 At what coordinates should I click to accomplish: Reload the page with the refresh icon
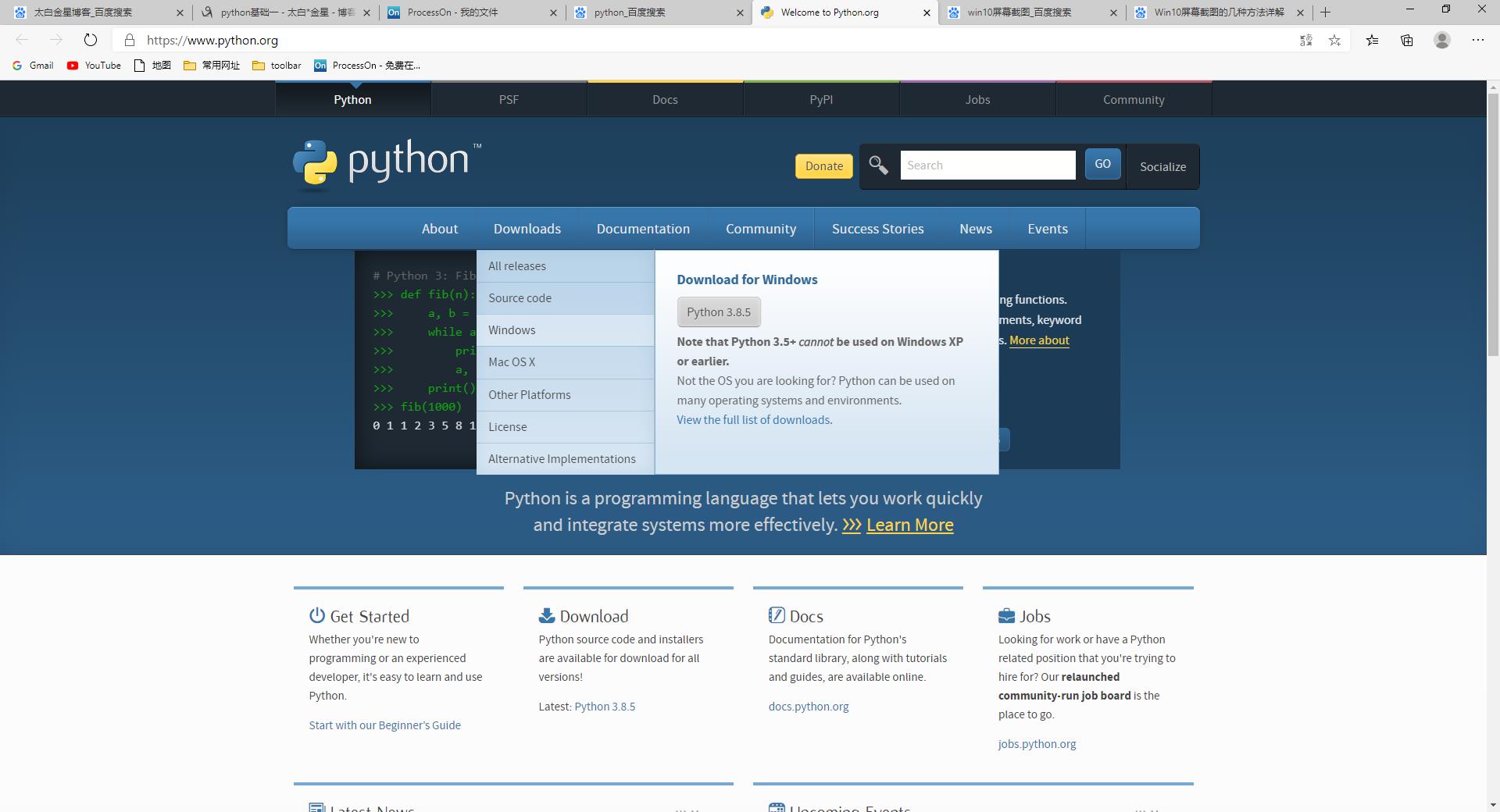91,40
